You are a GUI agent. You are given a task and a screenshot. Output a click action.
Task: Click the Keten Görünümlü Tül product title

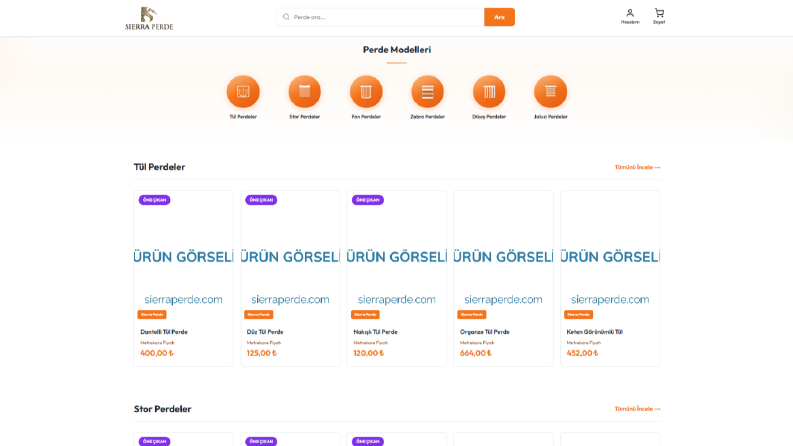595,332
